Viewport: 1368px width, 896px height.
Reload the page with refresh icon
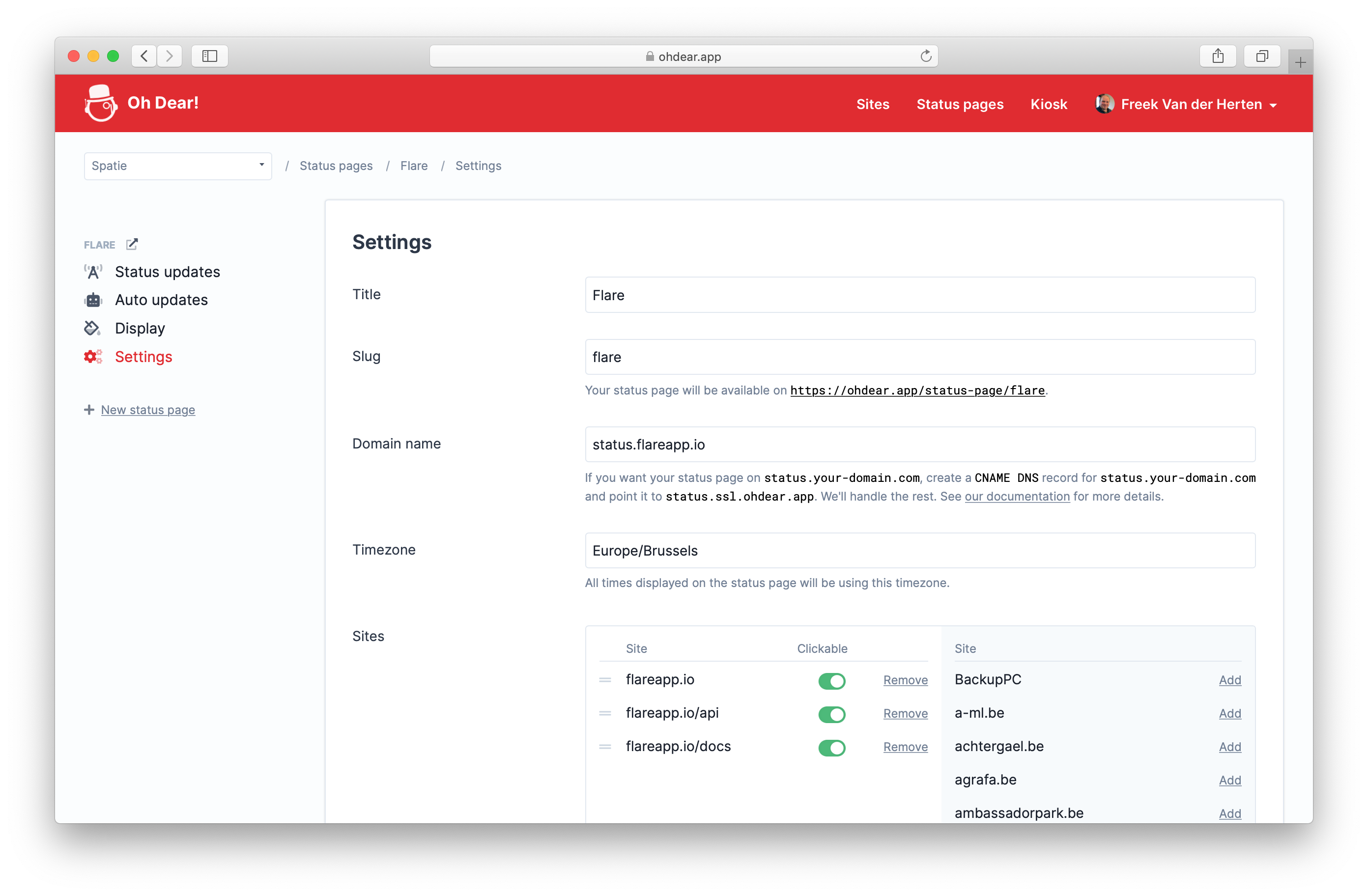coord(925,56)
